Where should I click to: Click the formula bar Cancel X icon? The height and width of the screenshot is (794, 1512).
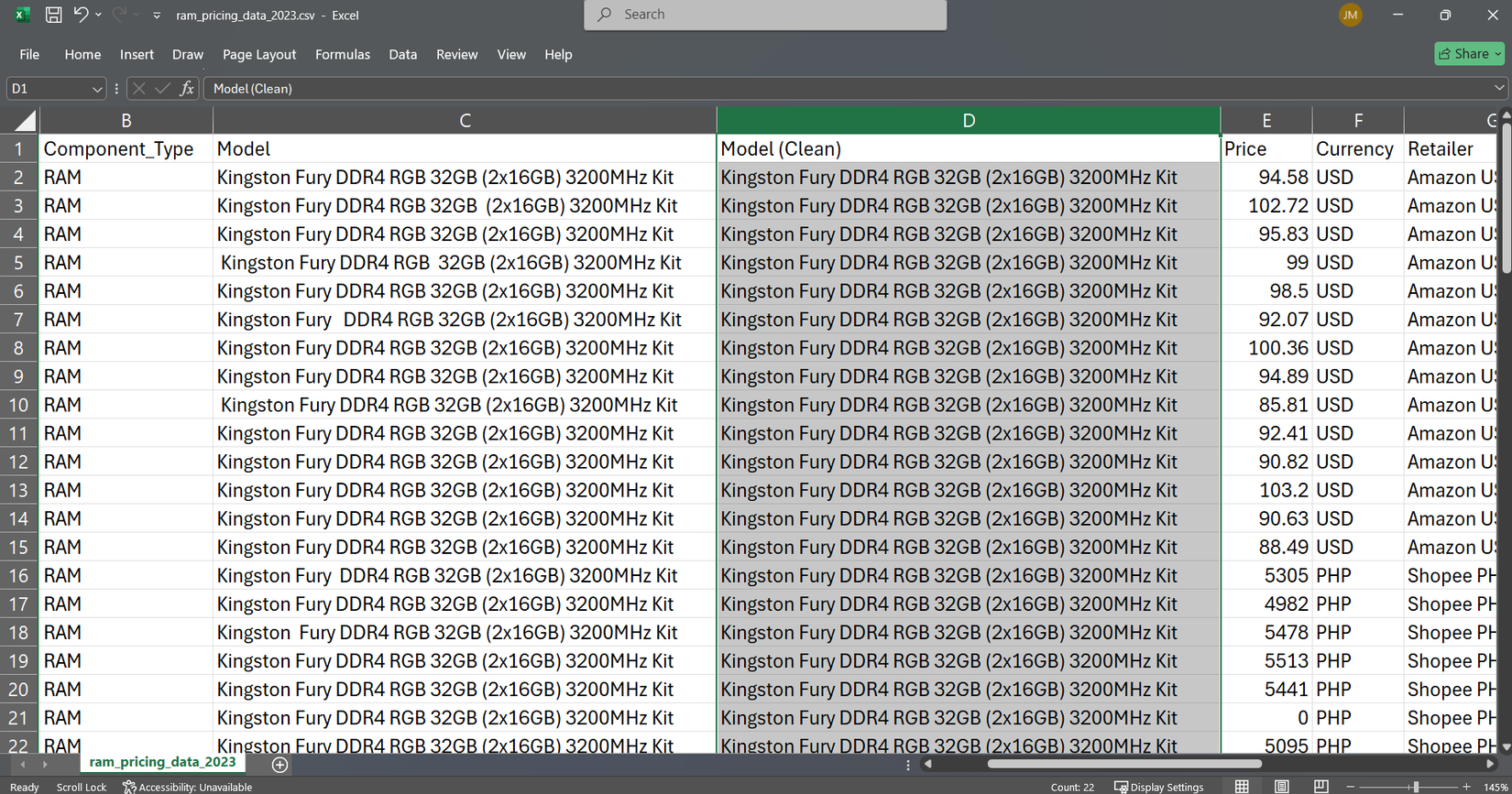139,89
